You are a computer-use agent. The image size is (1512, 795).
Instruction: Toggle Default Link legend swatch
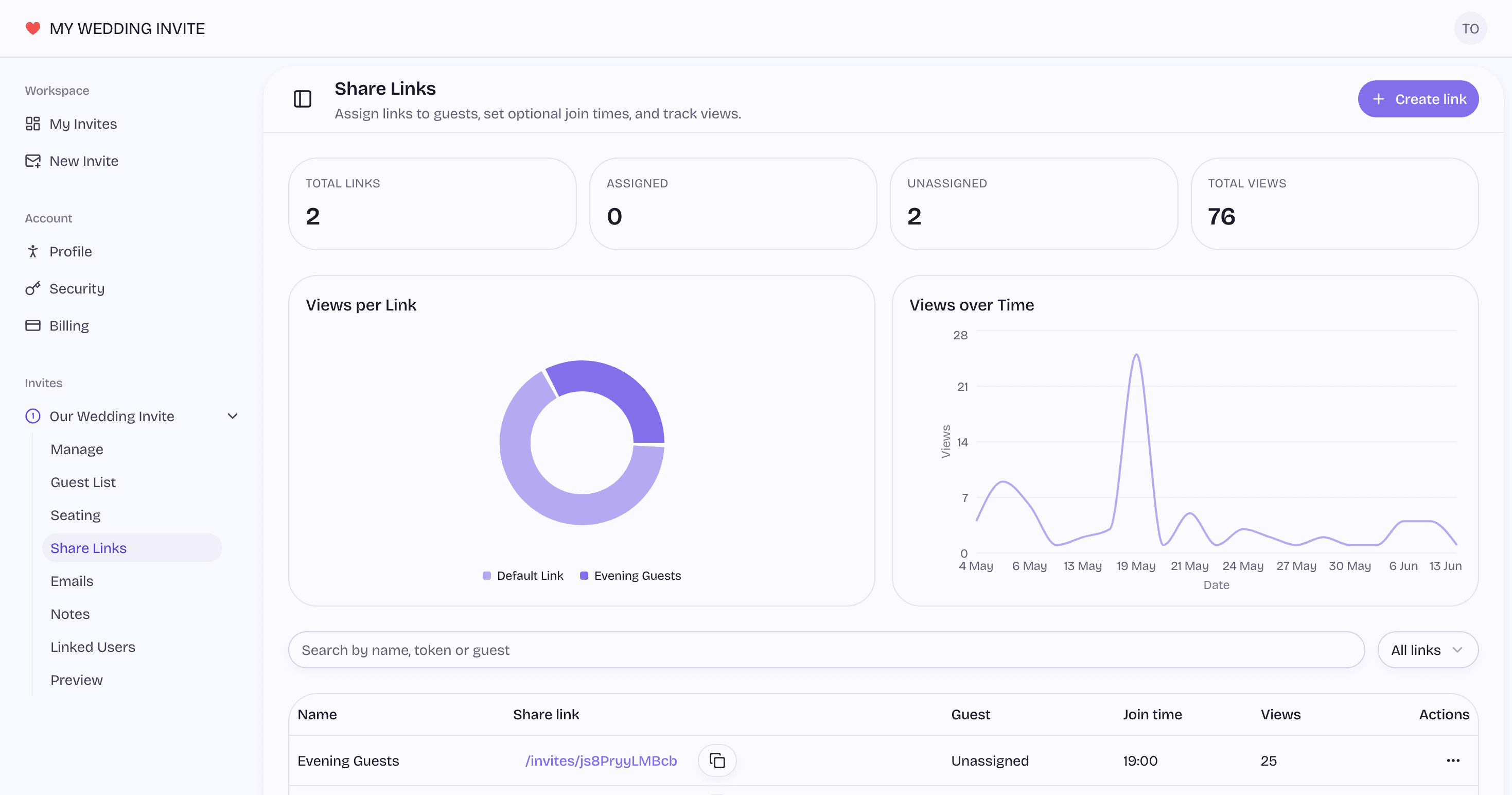pyautogui.click(x=486, y=576)
